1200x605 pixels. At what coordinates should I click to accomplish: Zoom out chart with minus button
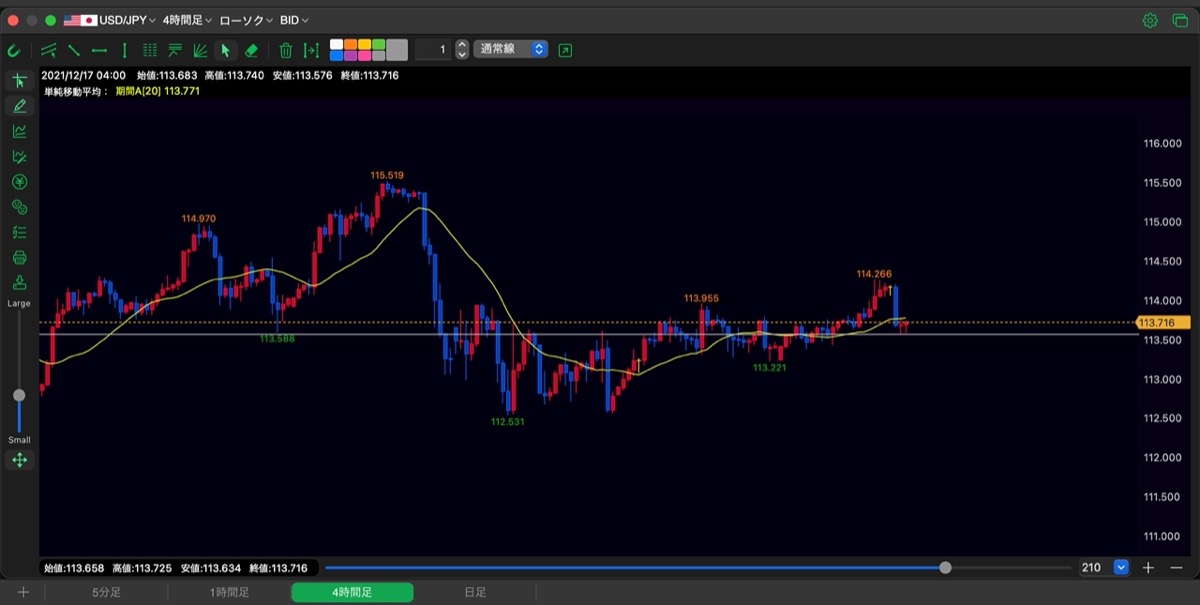[1174, 568]
